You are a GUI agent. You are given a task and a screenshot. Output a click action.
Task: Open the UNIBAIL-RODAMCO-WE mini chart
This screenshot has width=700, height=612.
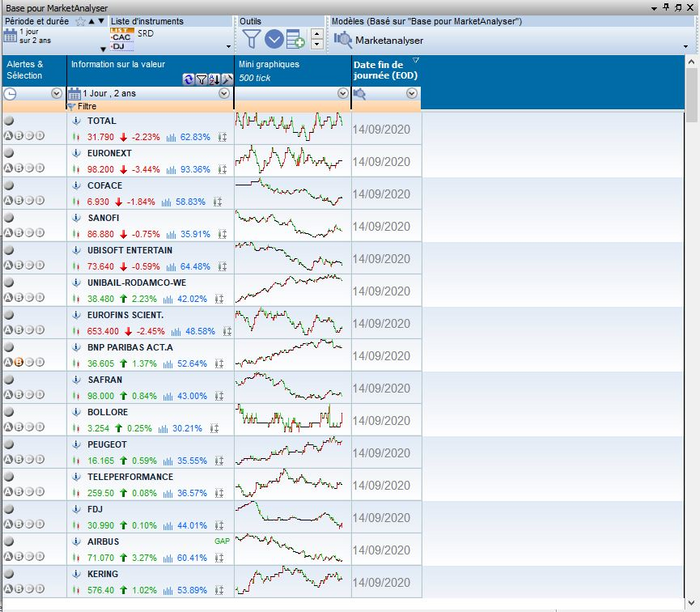pos(292,290)
